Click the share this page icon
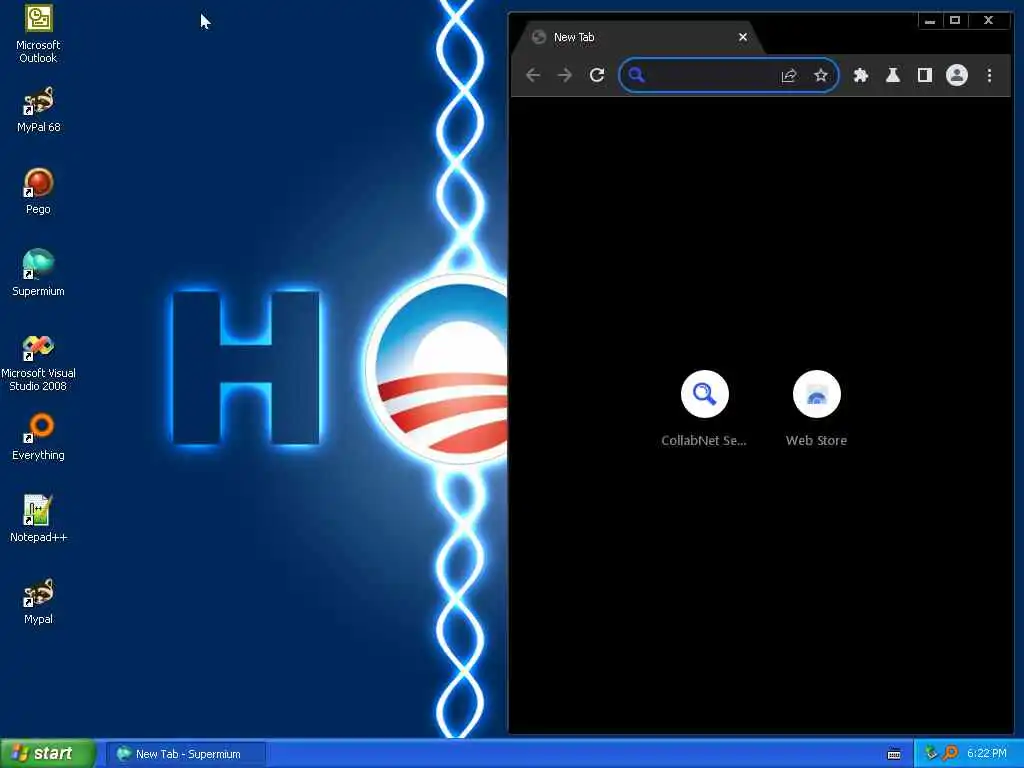The height and width of the screenshot is (768, 1024). [789, 76]
